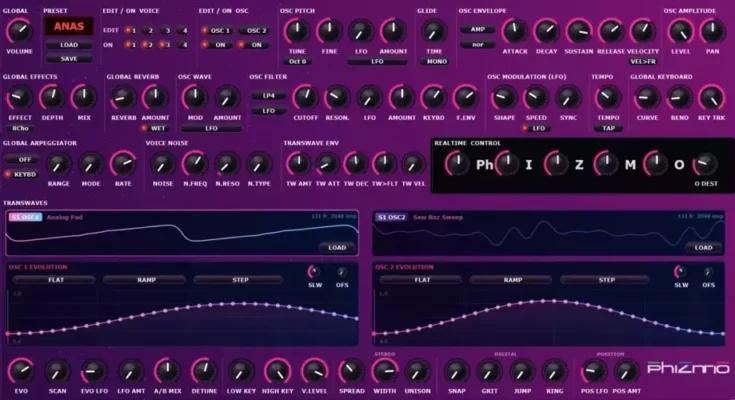Click the global VOLUME knob
735x400 pixels.
coord(19,31)
